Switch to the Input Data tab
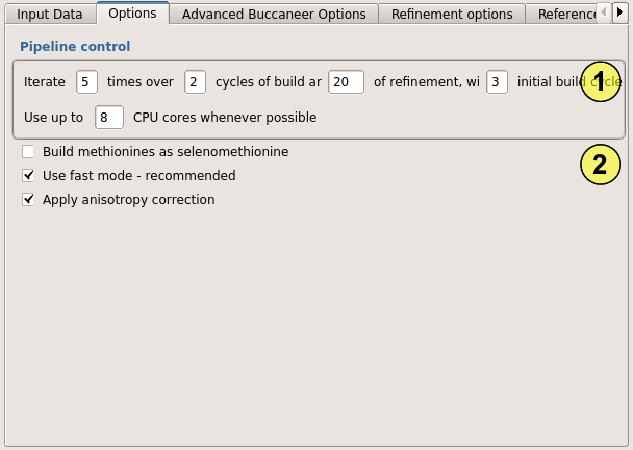Image resolution: width=633 pixels, height=450 pixels. (47, 14)
